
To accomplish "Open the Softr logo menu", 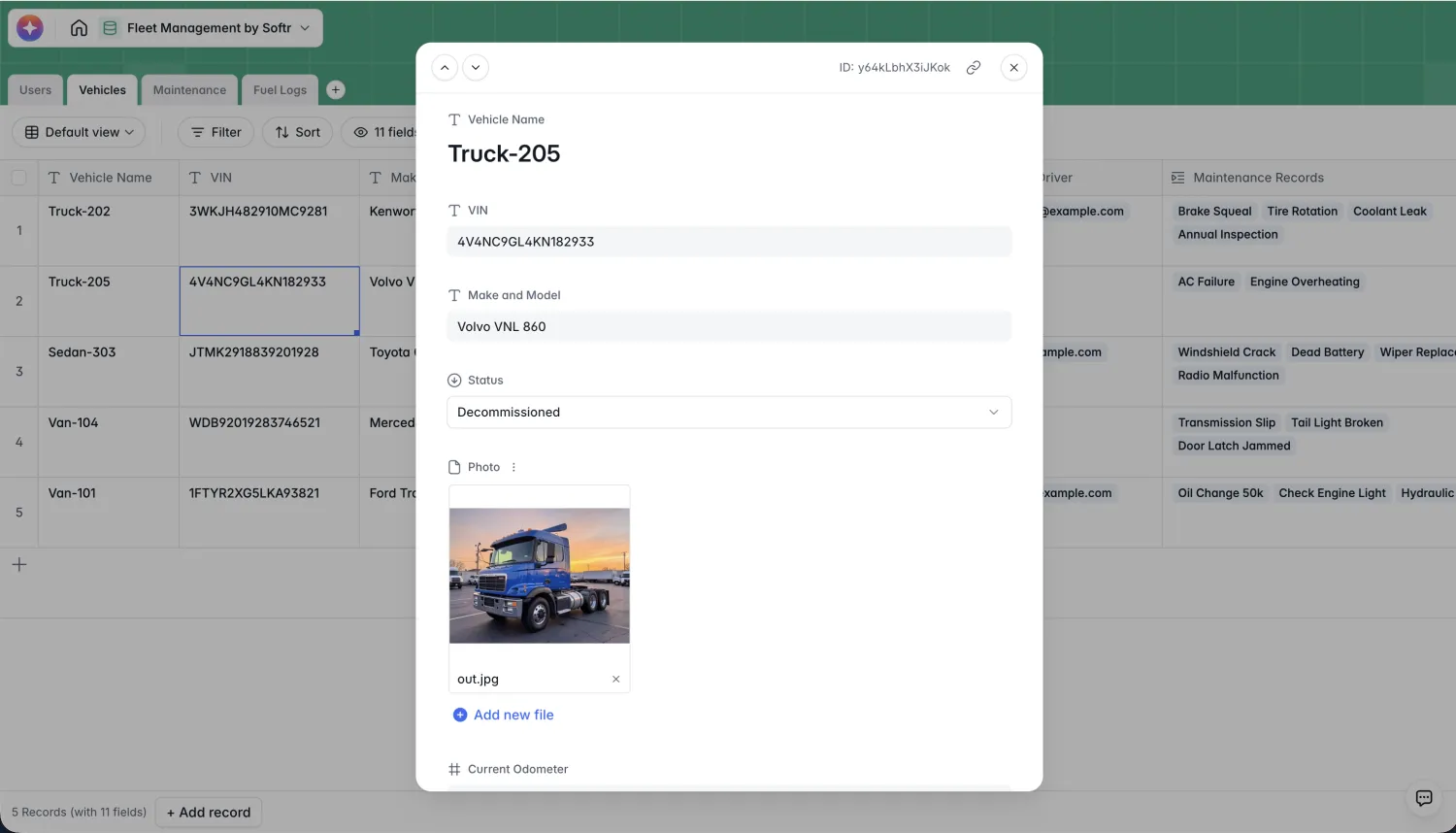I will [30, 28].
